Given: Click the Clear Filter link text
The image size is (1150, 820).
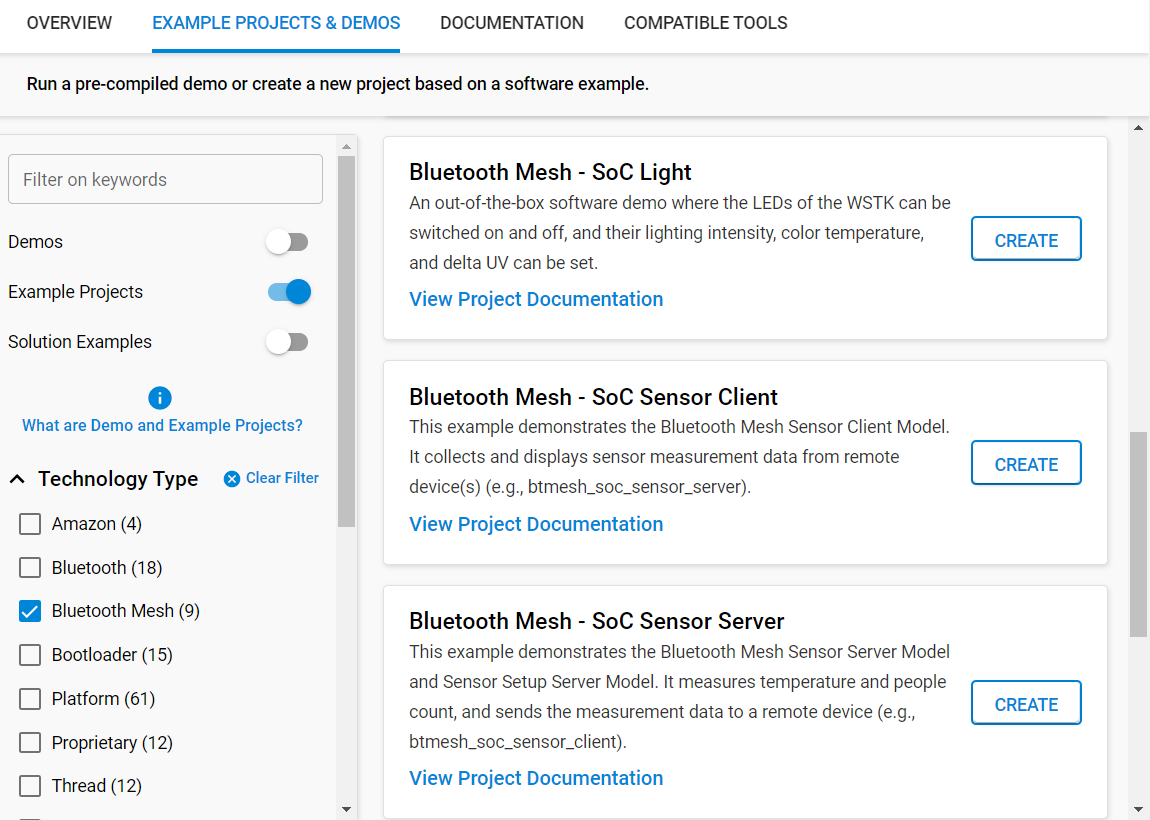Looking at the screenshot, I should coord(282,478).
